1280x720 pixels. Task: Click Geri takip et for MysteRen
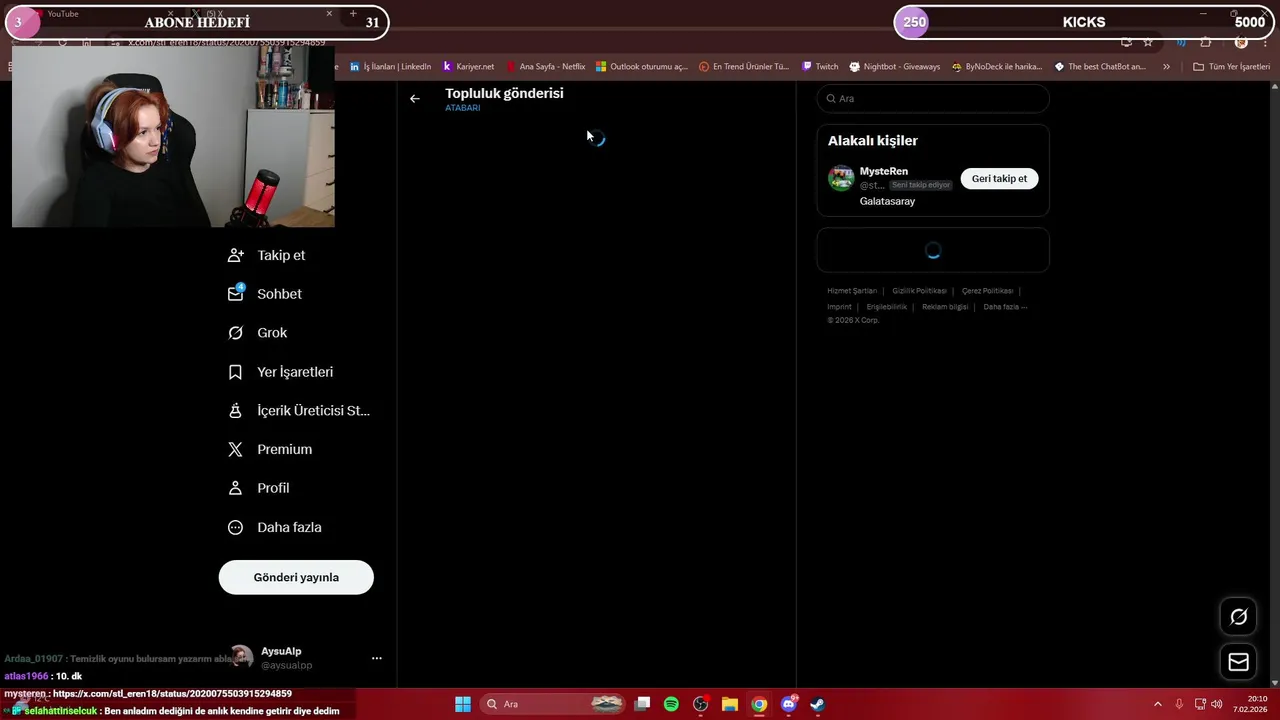tap(999, 178)
